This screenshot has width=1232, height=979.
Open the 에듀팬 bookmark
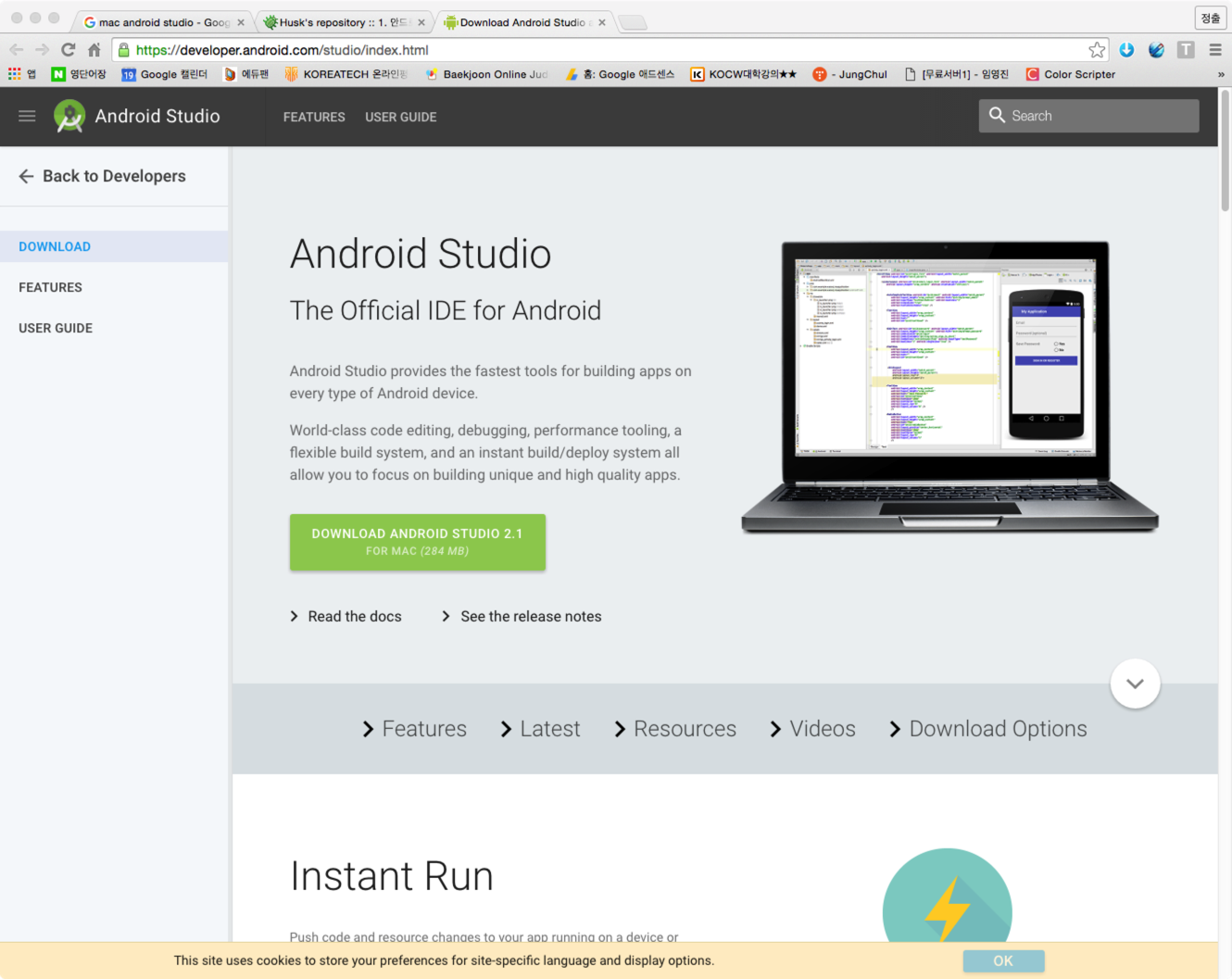pyautogui.click(x=246, y=74)
